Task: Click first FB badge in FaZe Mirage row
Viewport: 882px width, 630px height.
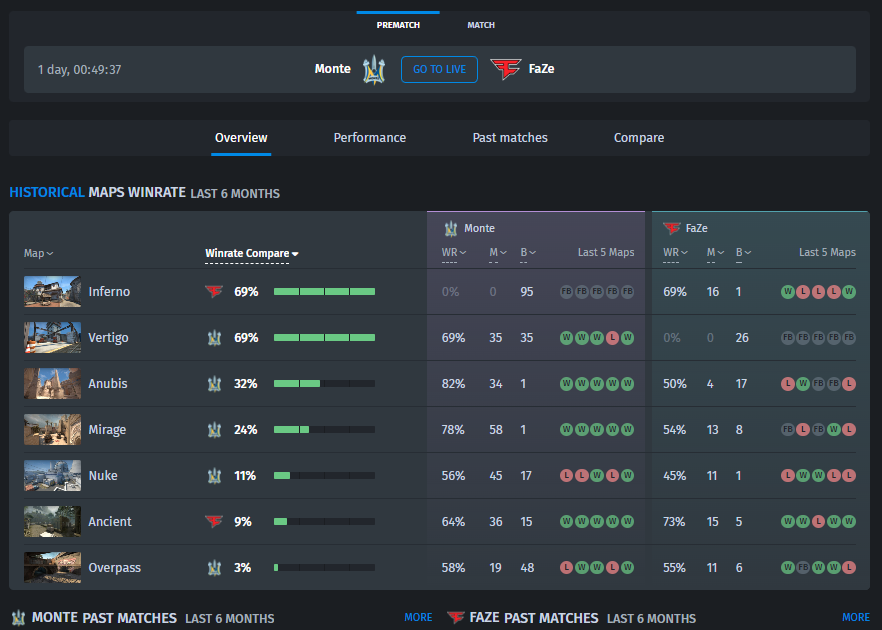Action: pos(788,429)
